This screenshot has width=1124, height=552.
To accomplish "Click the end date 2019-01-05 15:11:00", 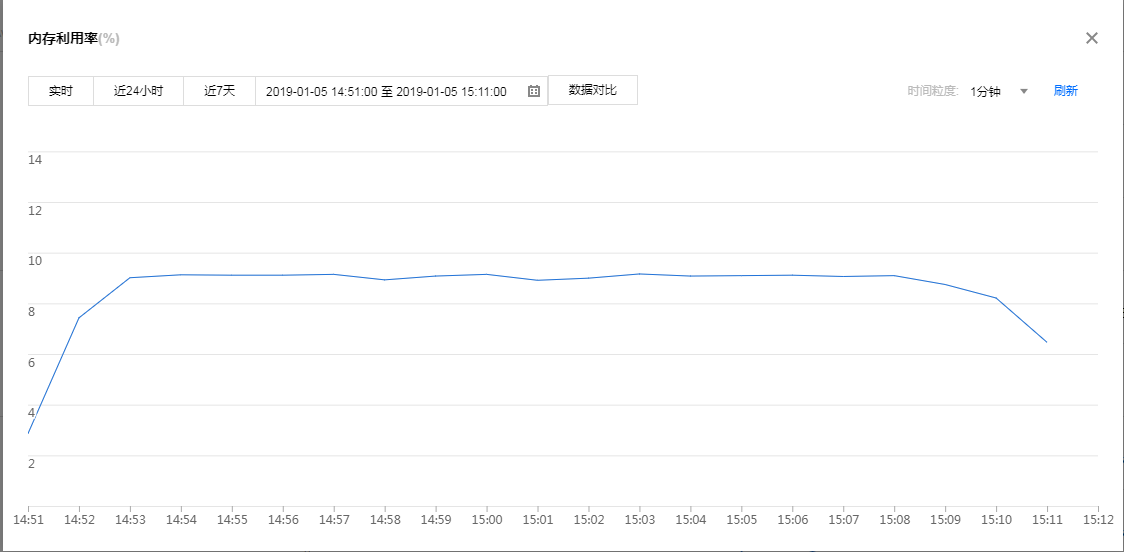I will (x=451, y=91).
